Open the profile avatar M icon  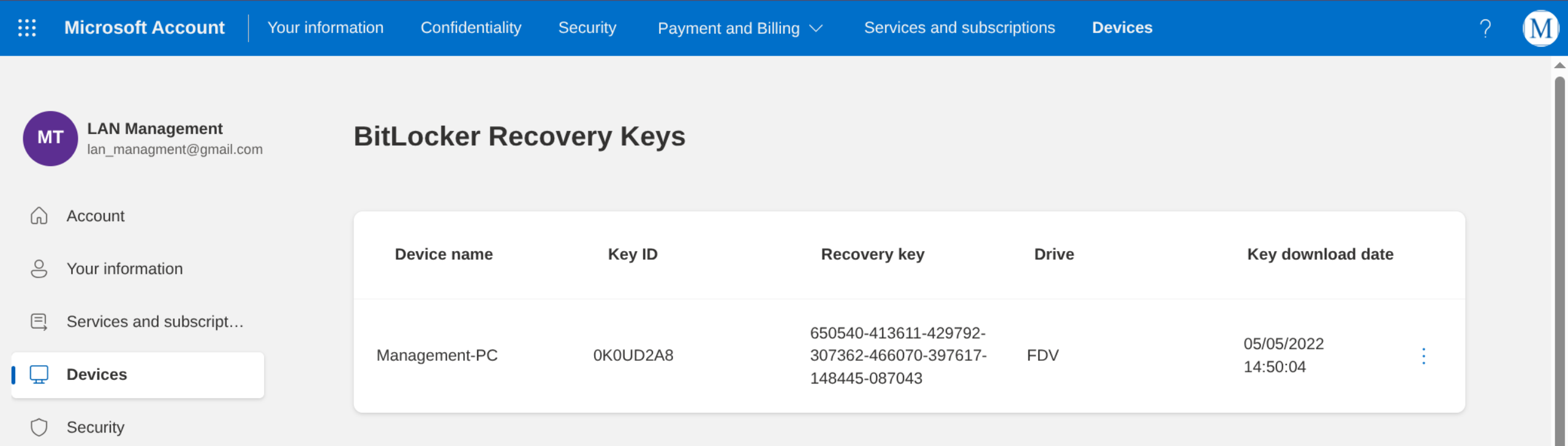coord(1540,28)
